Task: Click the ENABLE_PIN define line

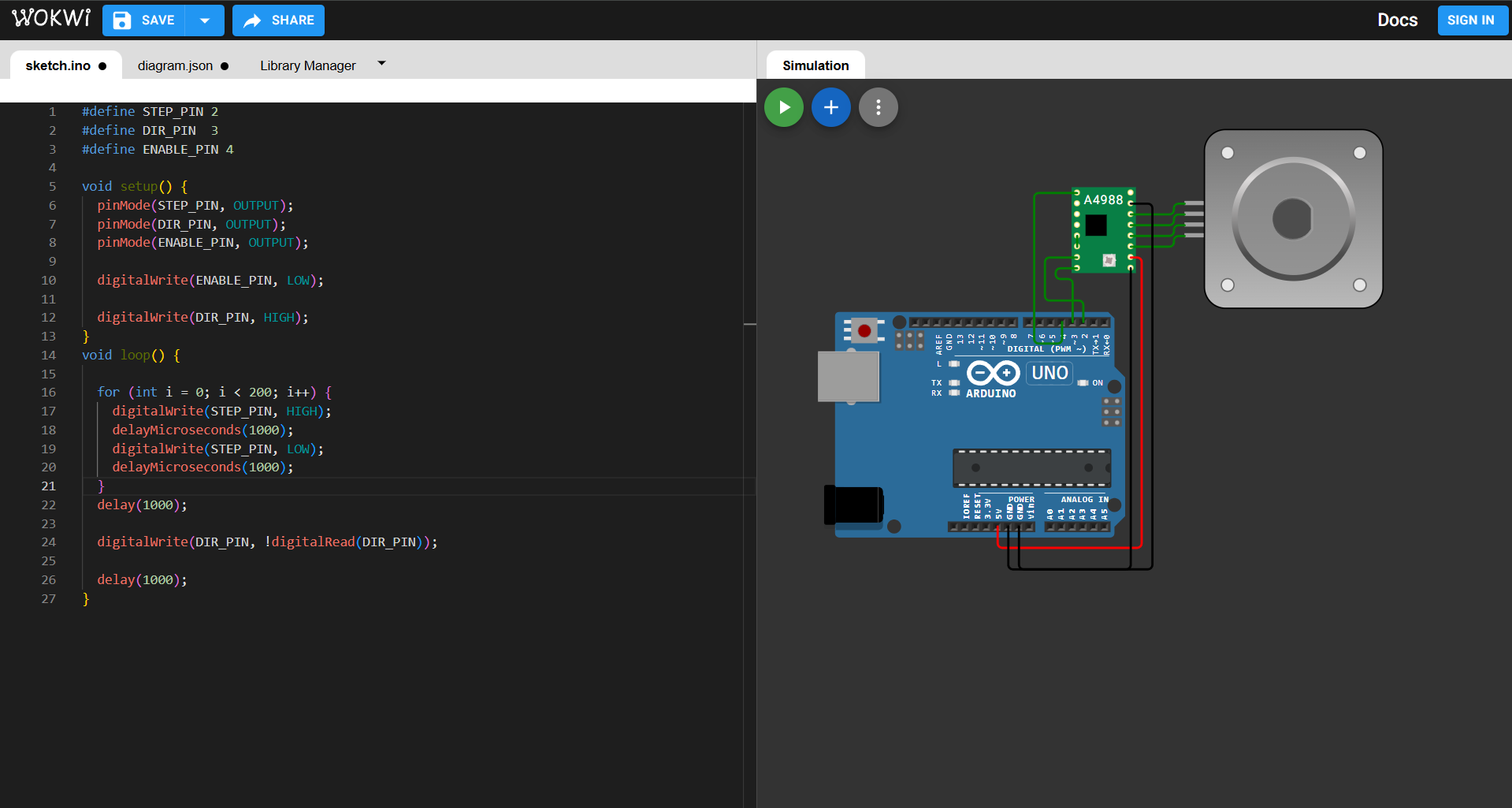Action: pos(158,150)
